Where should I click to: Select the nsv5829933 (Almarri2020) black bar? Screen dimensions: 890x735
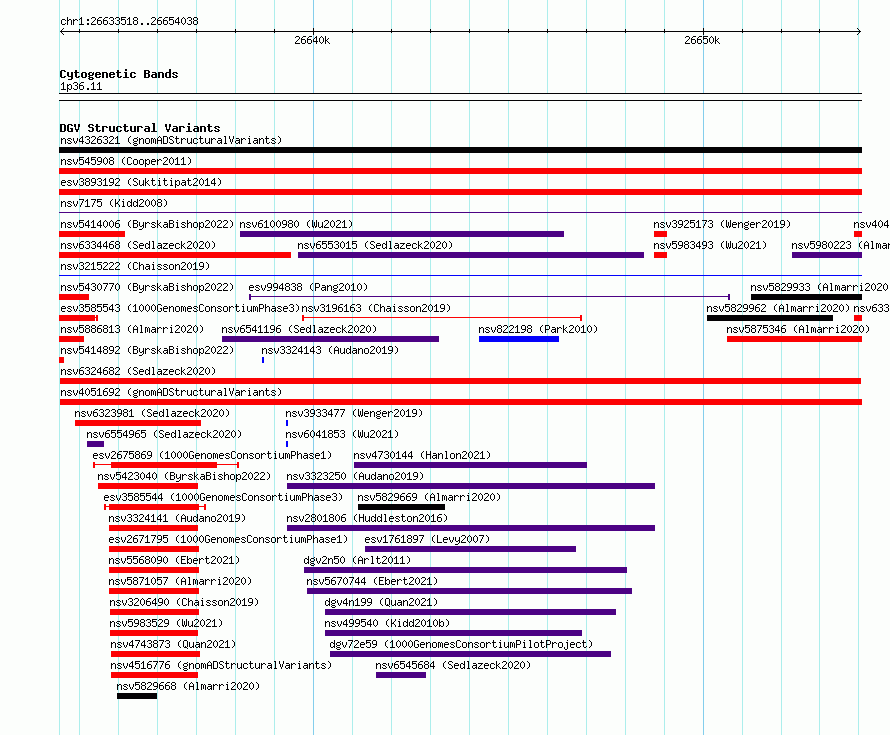coord(807,297)
